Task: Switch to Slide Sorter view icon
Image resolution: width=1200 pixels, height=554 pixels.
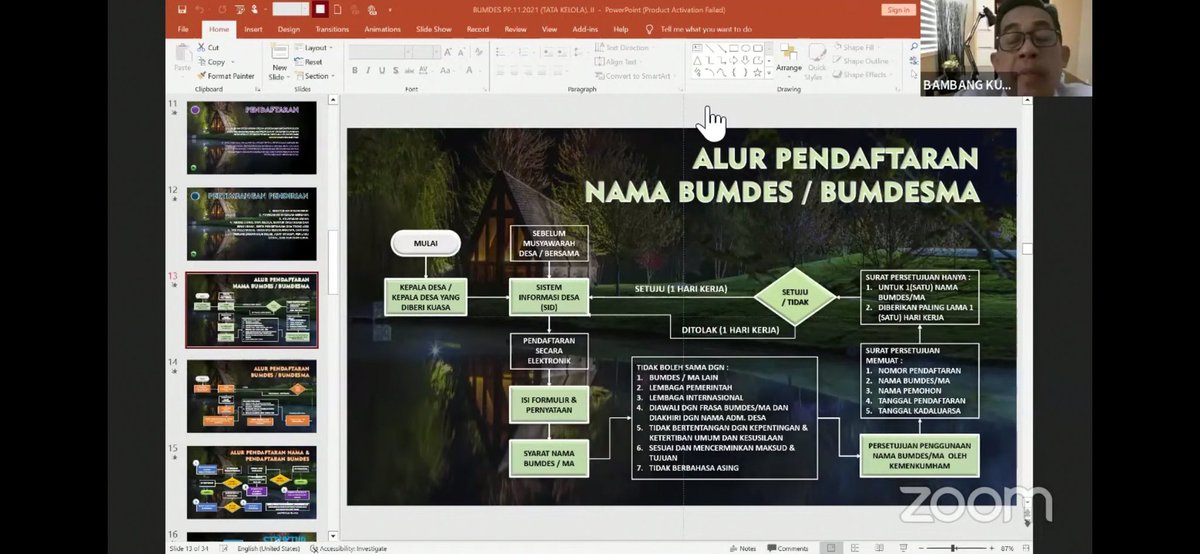Action: [x=855, y=548]
